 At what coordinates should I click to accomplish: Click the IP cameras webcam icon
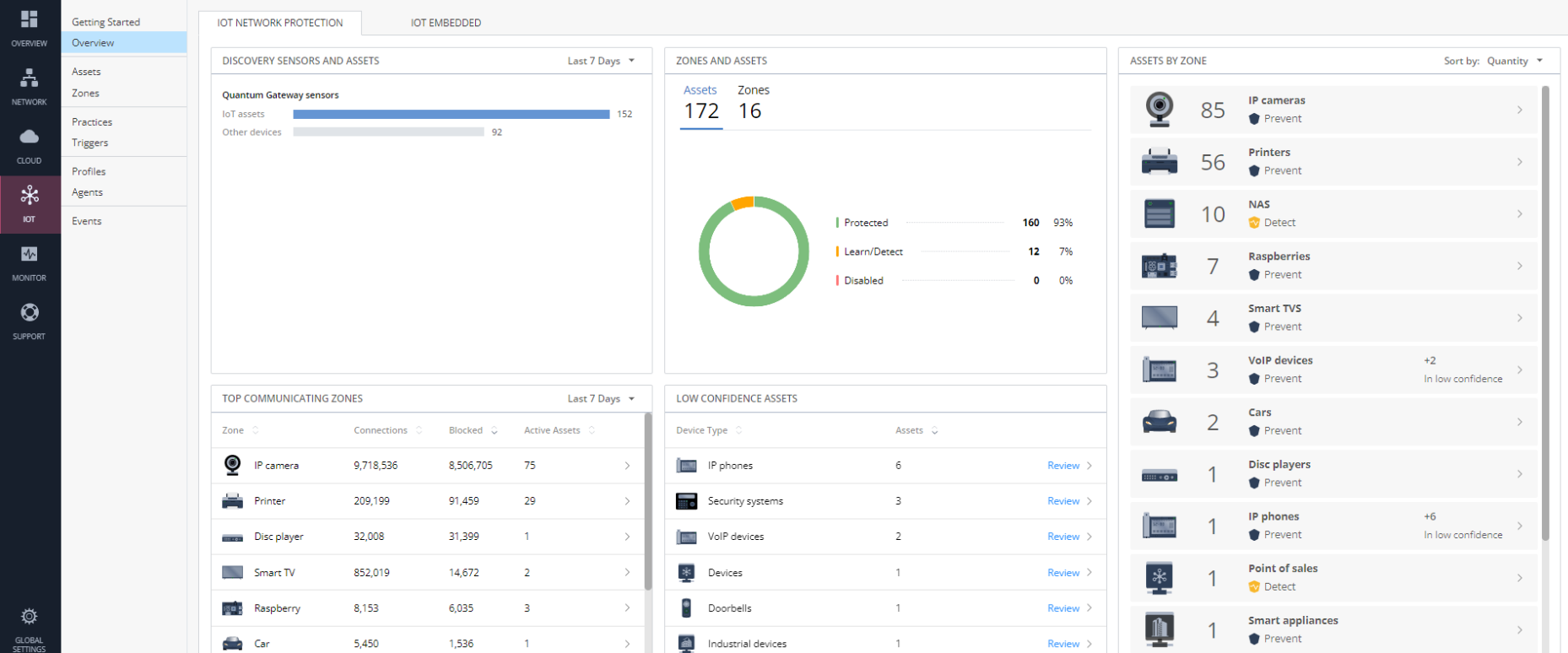tap(1160, 110)
